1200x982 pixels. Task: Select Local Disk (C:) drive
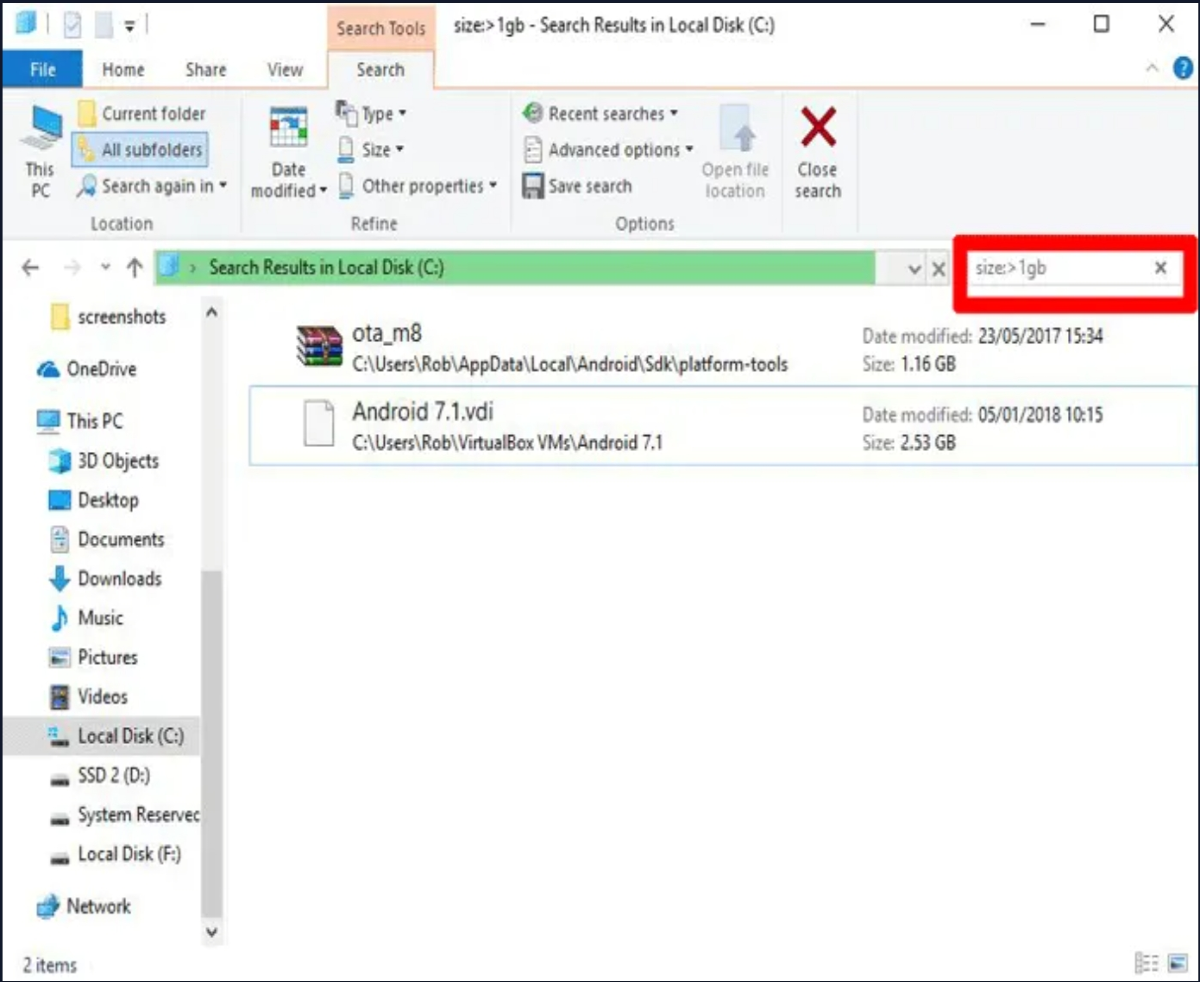[100, 736]
